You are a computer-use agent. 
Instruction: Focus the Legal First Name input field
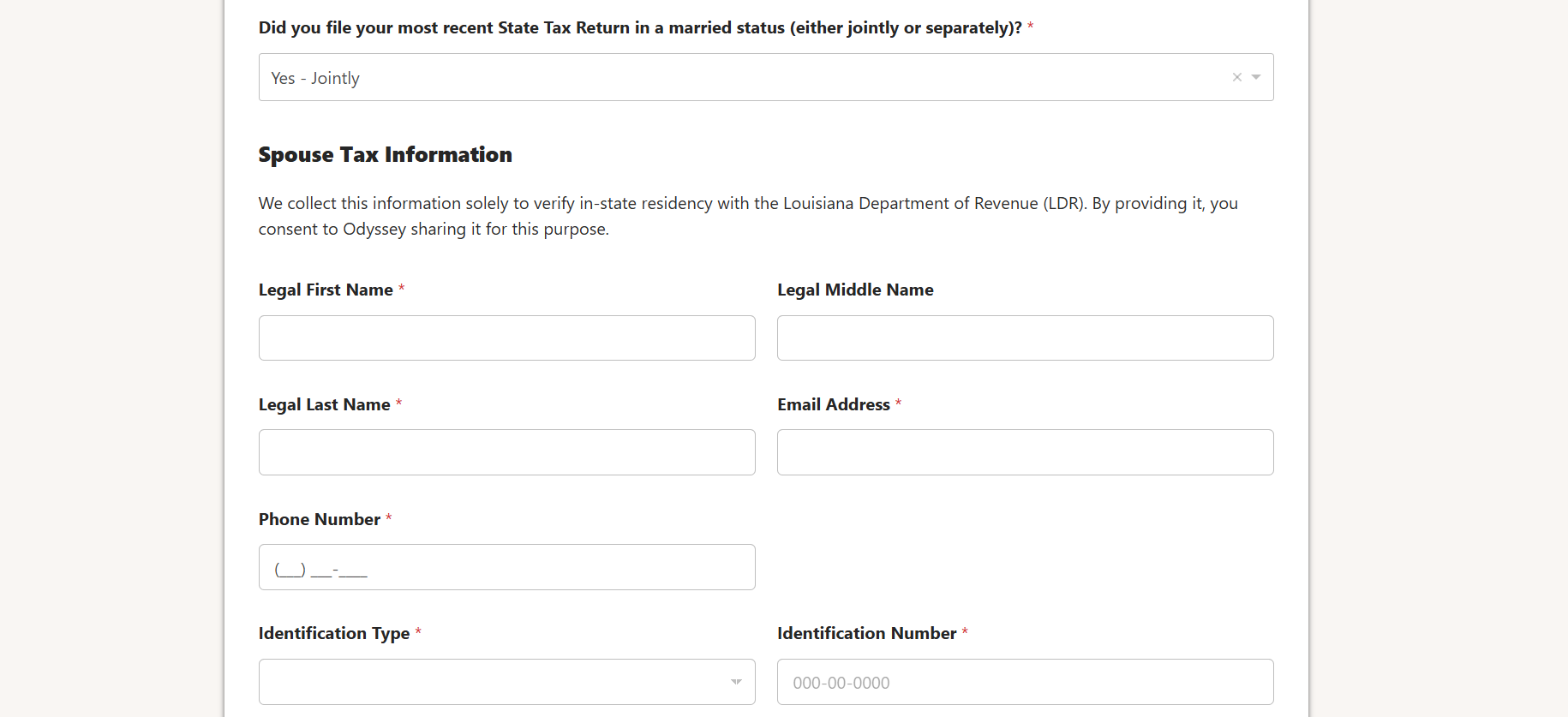(506, 338)
